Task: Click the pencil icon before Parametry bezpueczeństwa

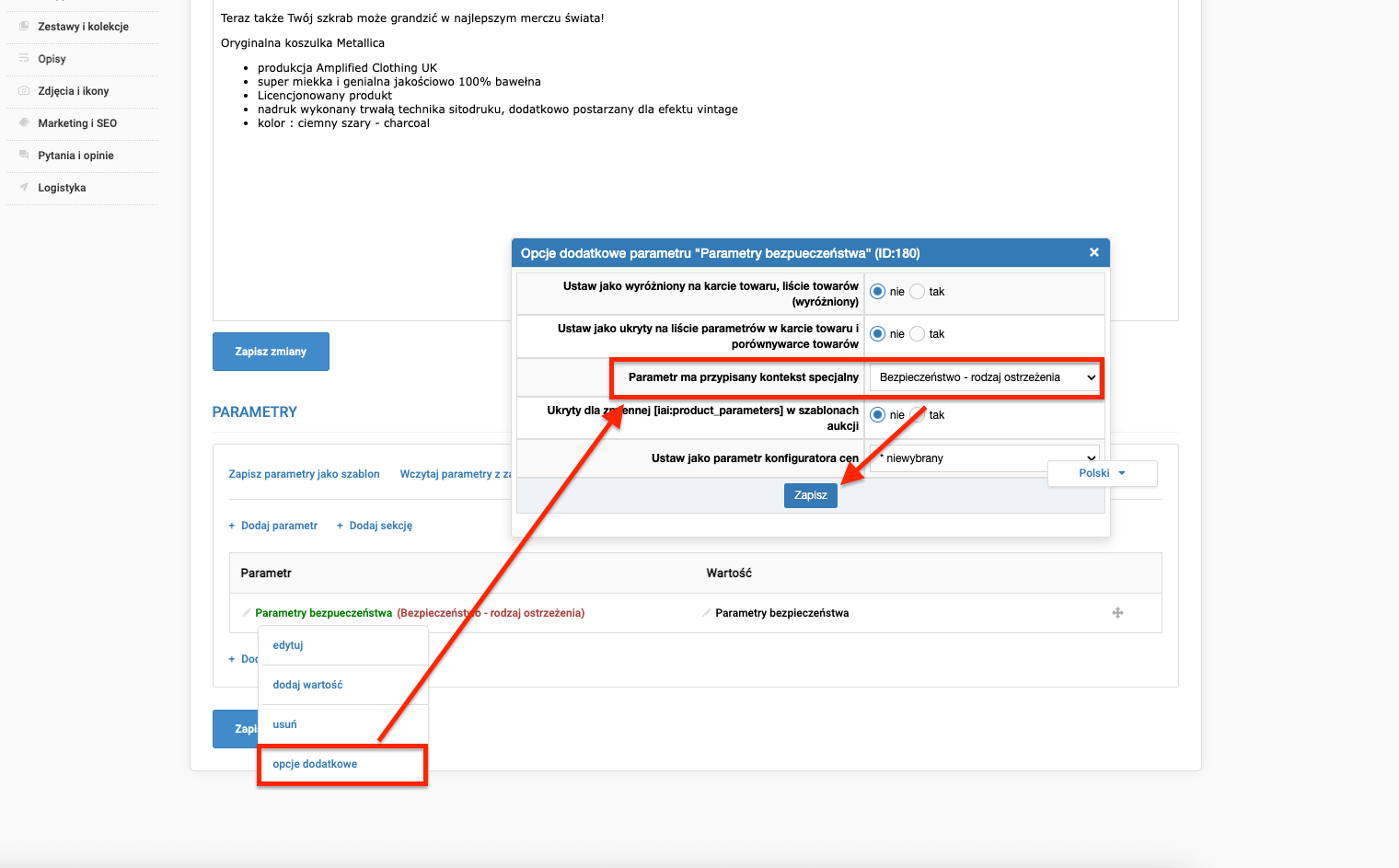Action: (x=246, y=613)
